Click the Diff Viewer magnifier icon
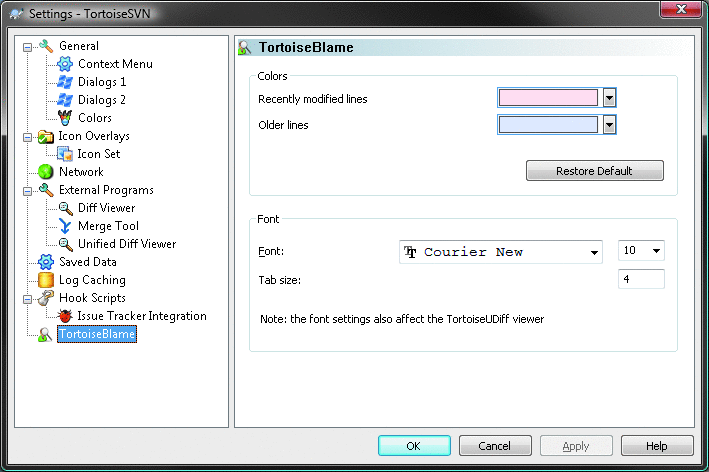 [65, 208]
